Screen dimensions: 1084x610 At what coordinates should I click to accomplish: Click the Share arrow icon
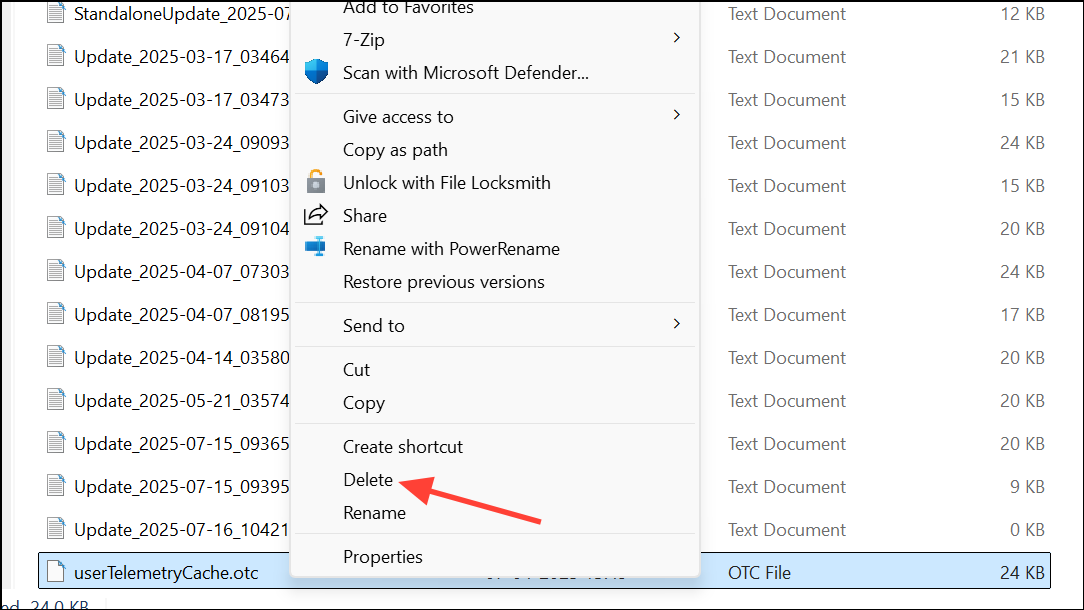316,215
